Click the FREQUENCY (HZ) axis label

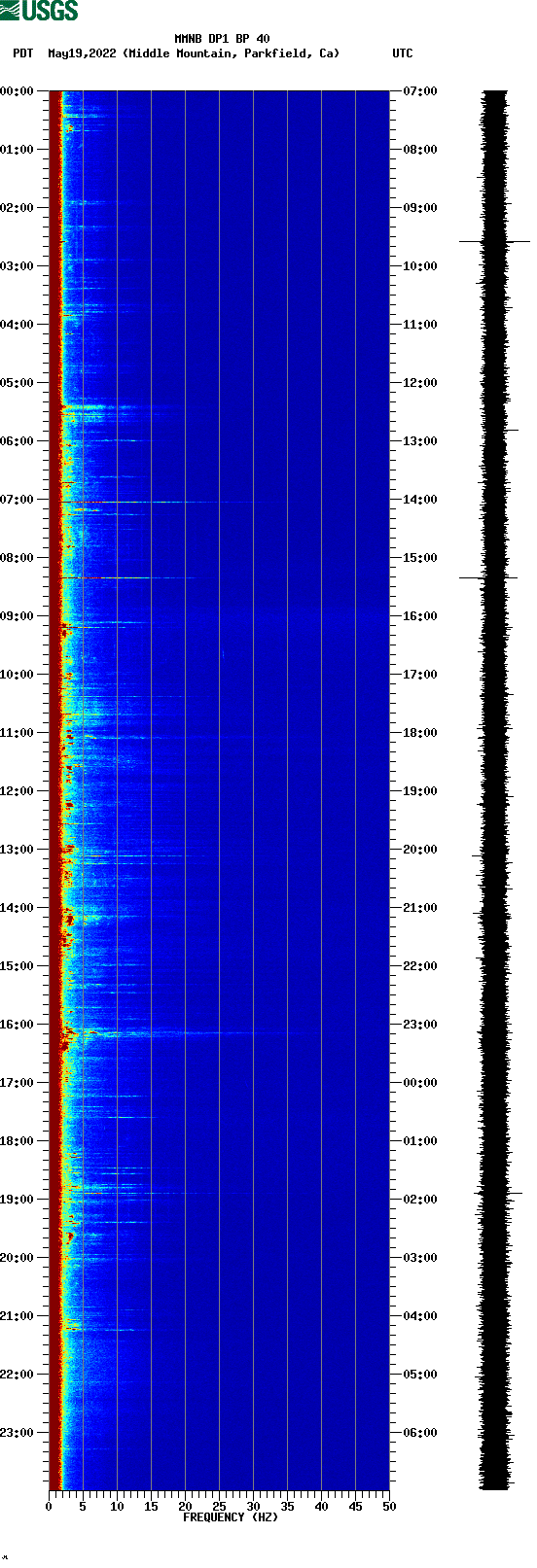[x=231, y=1517]
